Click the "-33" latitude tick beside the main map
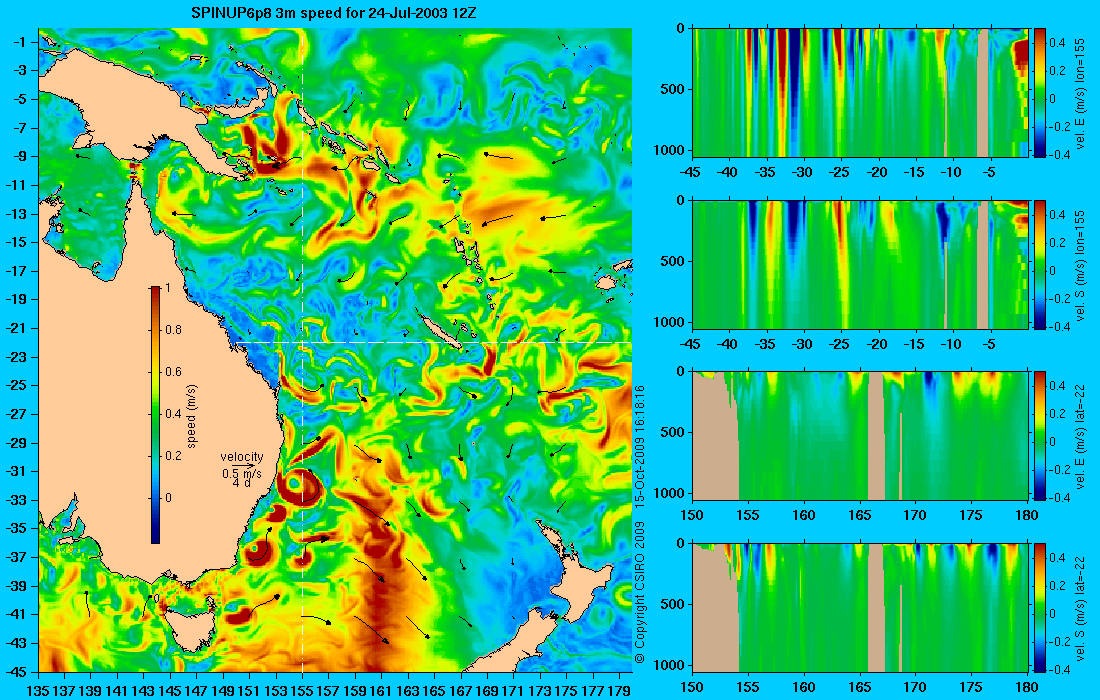 click(17, 500)
